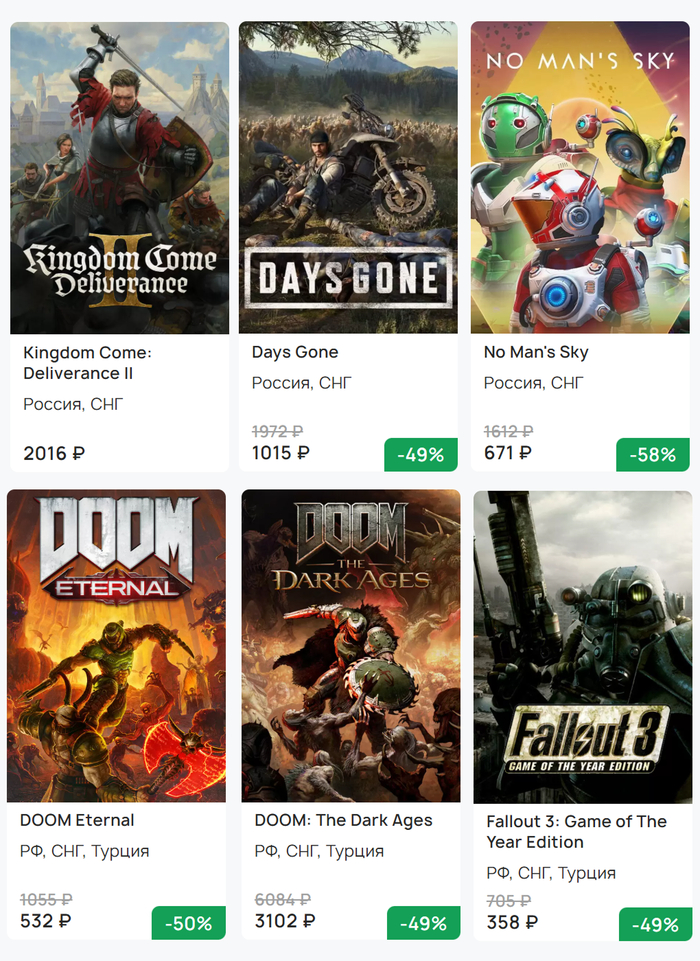Click the -50% badge on DOOM Eternal

click(x=188, y=923)
